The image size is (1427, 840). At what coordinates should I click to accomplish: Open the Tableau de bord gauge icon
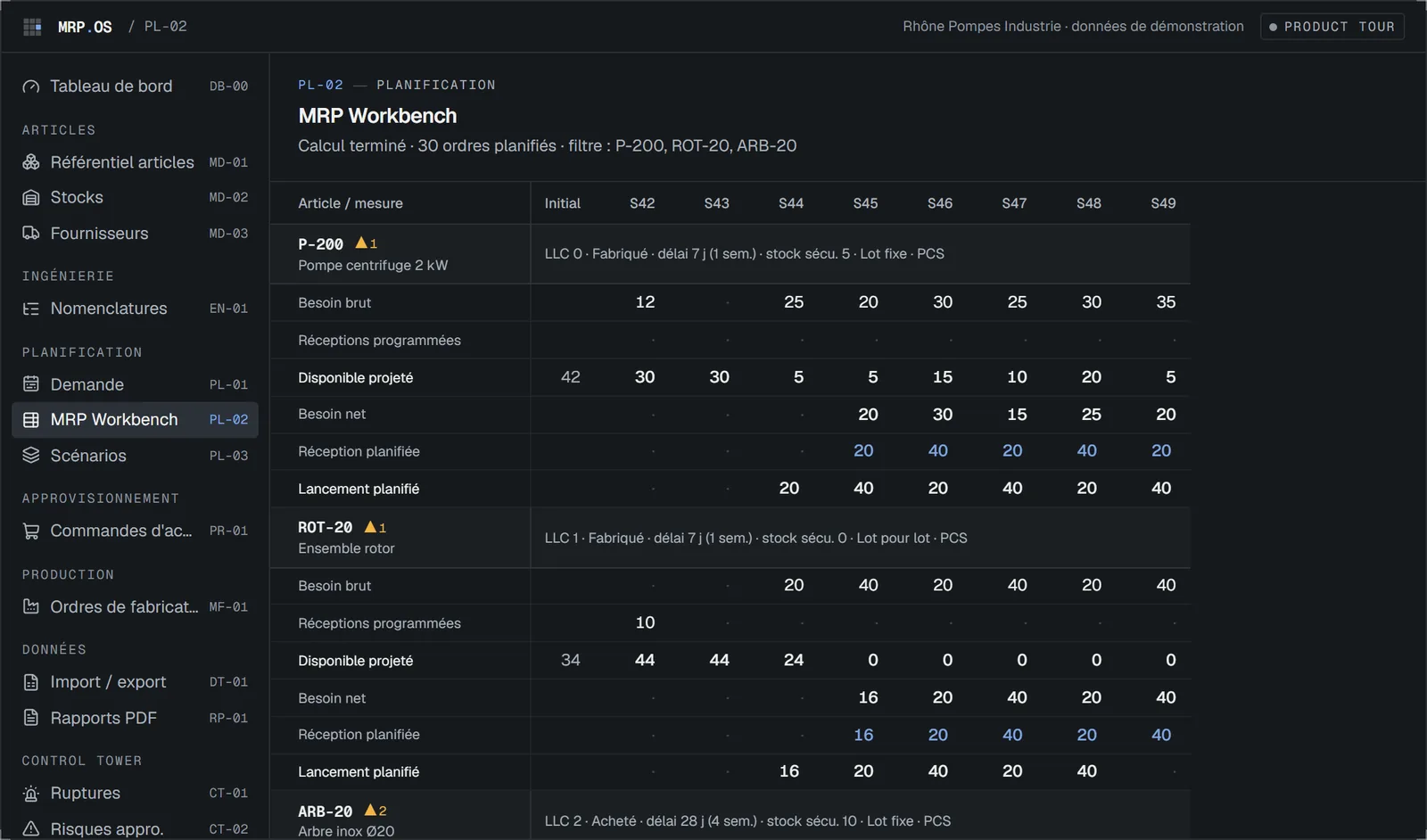point(31,86)
